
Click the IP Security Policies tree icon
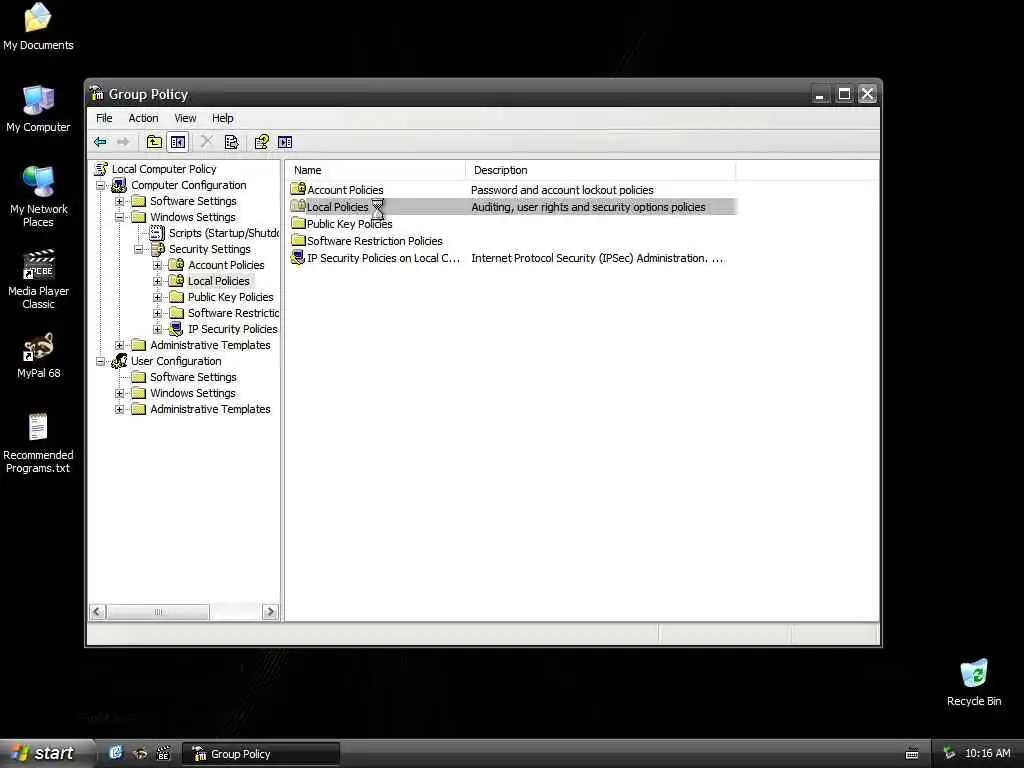pyautogui.click(x=176, y=329)
